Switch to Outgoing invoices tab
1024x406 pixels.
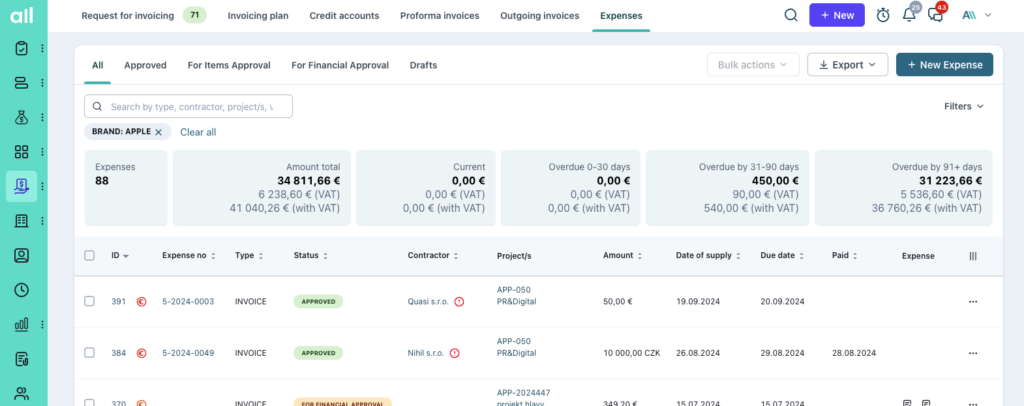point(539,16)
